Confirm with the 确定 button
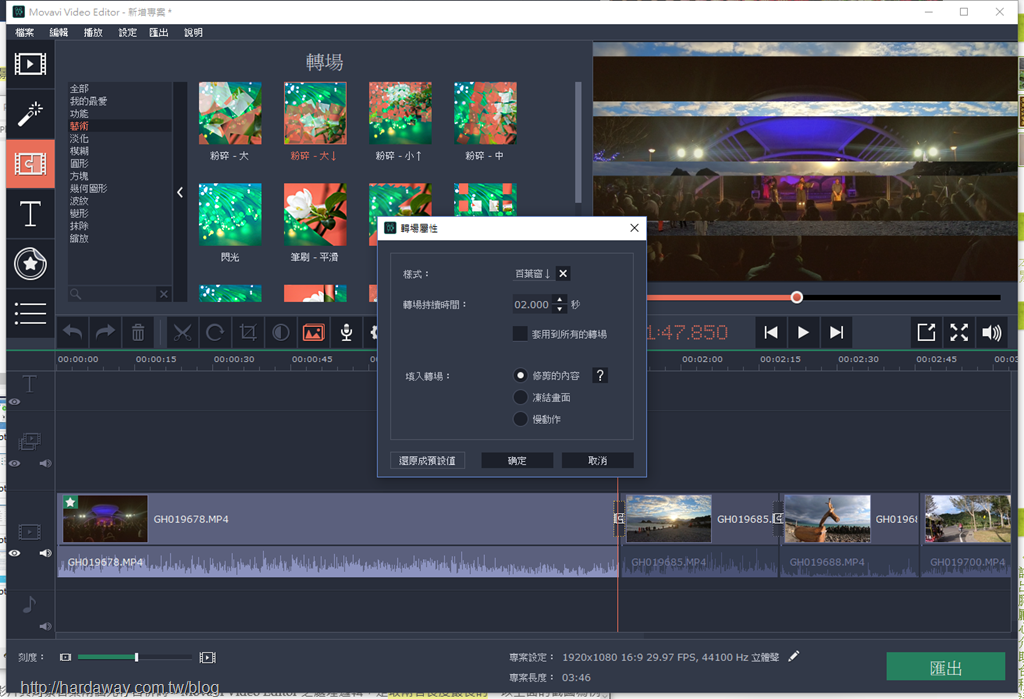Image resolution: width=1024 pixels, height=699 pixels. click(517, 461)
